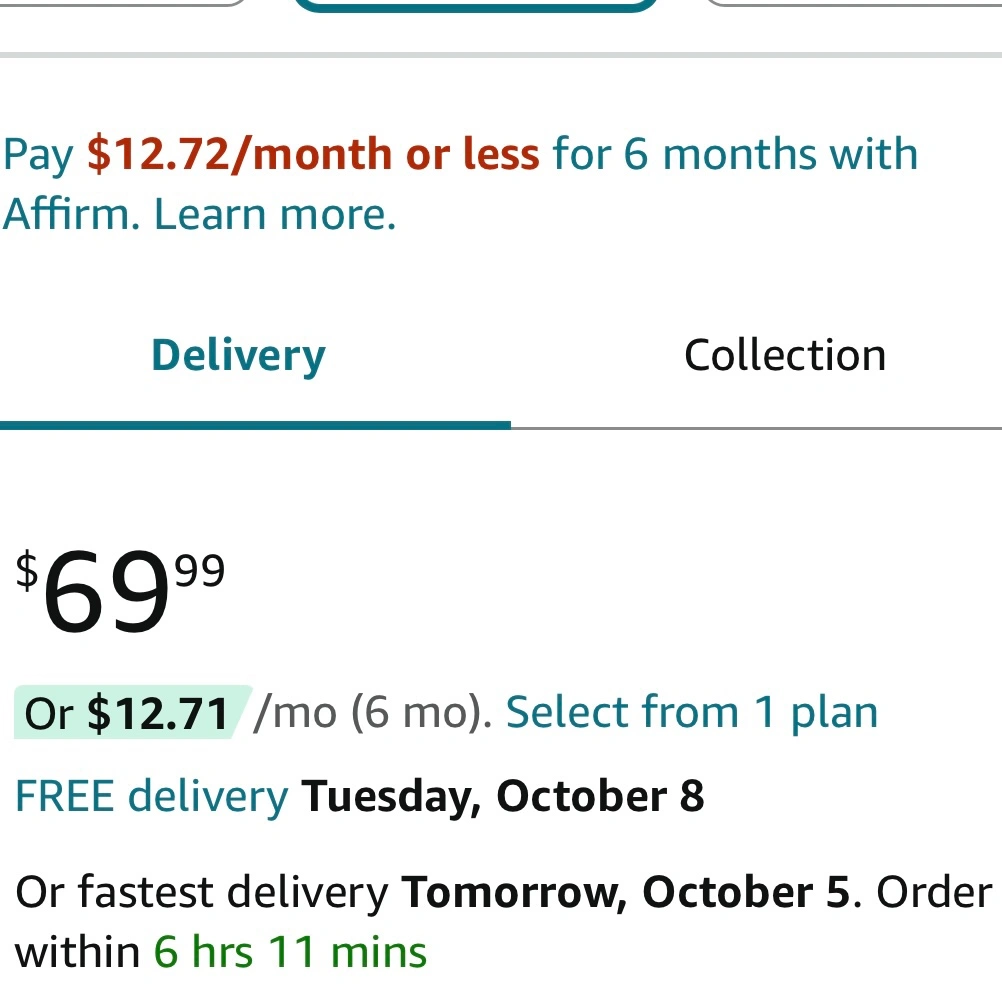Tap the "Or fastest delivery" text
The height and width of the screenshot is (1002, 1002).
(x=202, y=892)
